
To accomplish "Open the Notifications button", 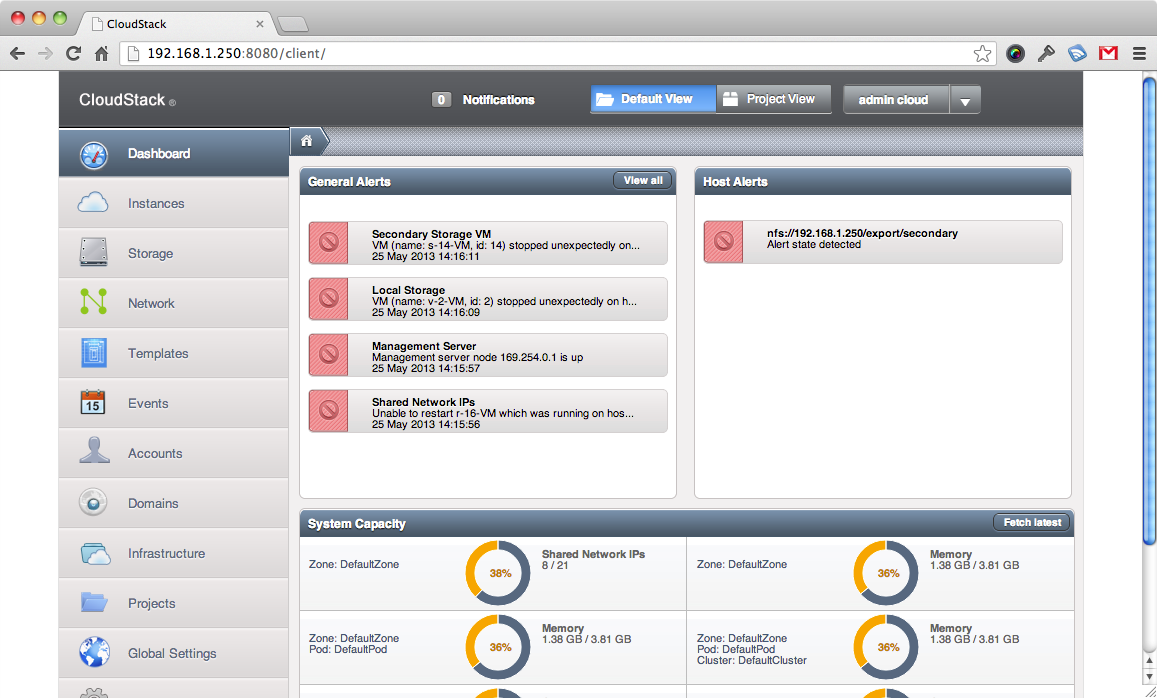I will click(483, 100).
